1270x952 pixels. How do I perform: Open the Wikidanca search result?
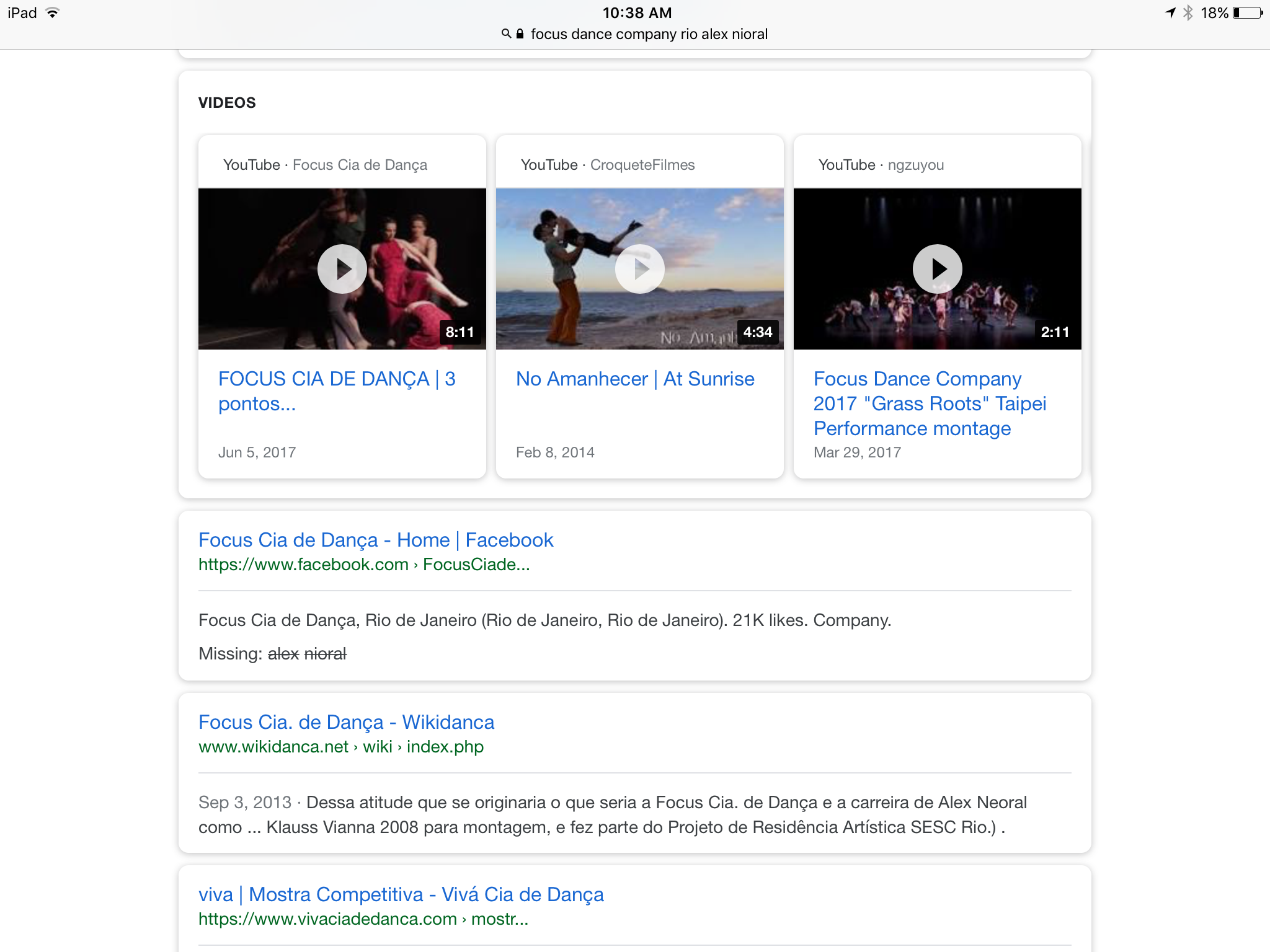[346, 722]
